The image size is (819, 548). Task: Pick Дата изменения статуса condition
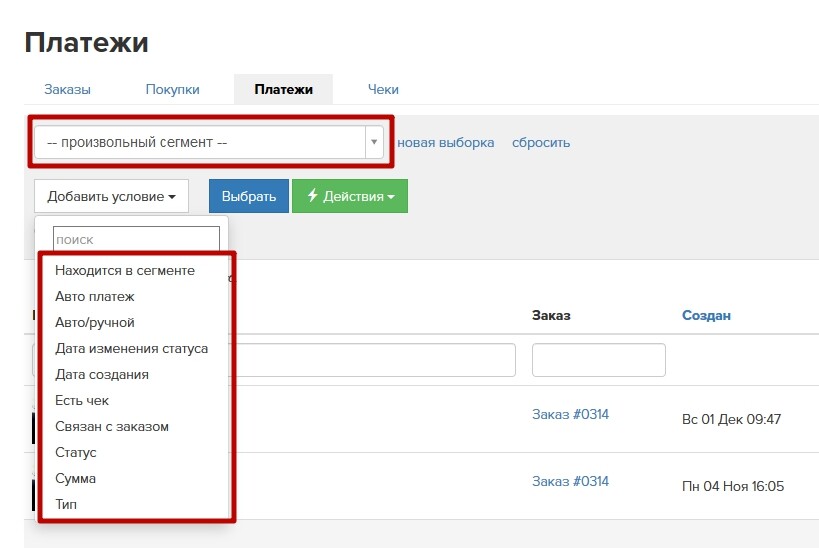click(x=132, y=348)
